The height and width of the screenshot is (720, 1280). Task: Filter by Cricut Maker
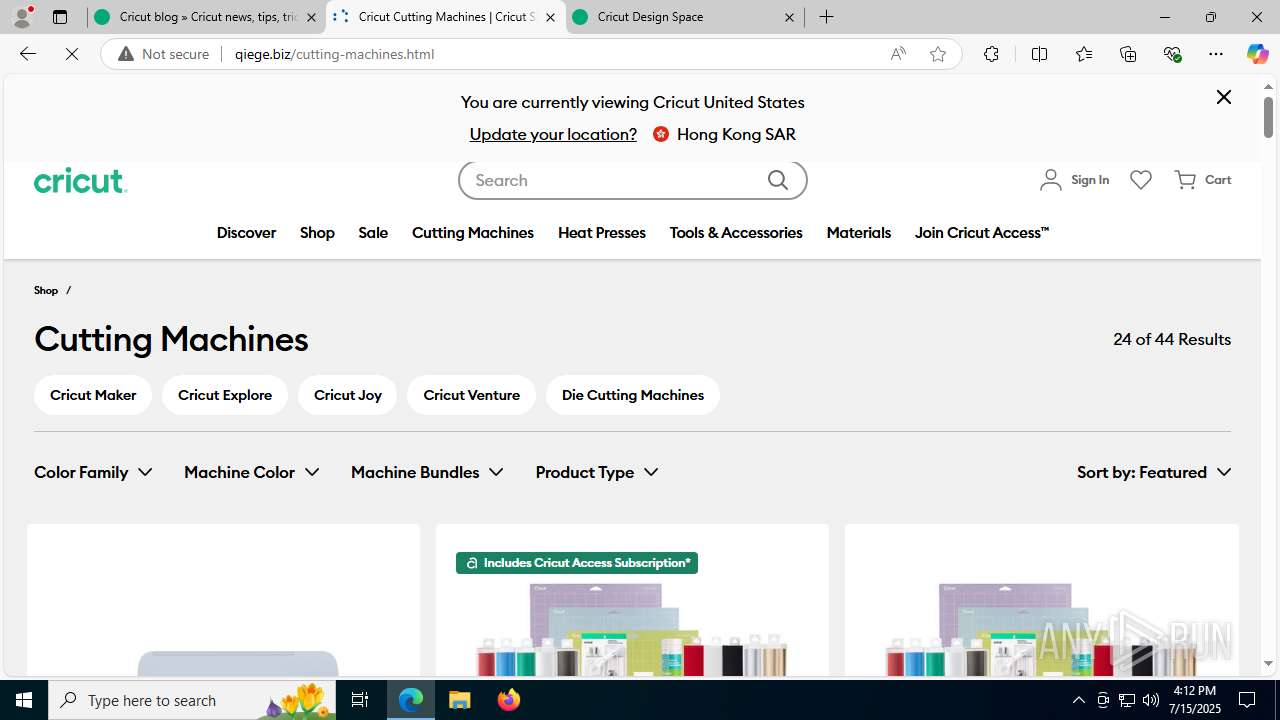[93, 395]
